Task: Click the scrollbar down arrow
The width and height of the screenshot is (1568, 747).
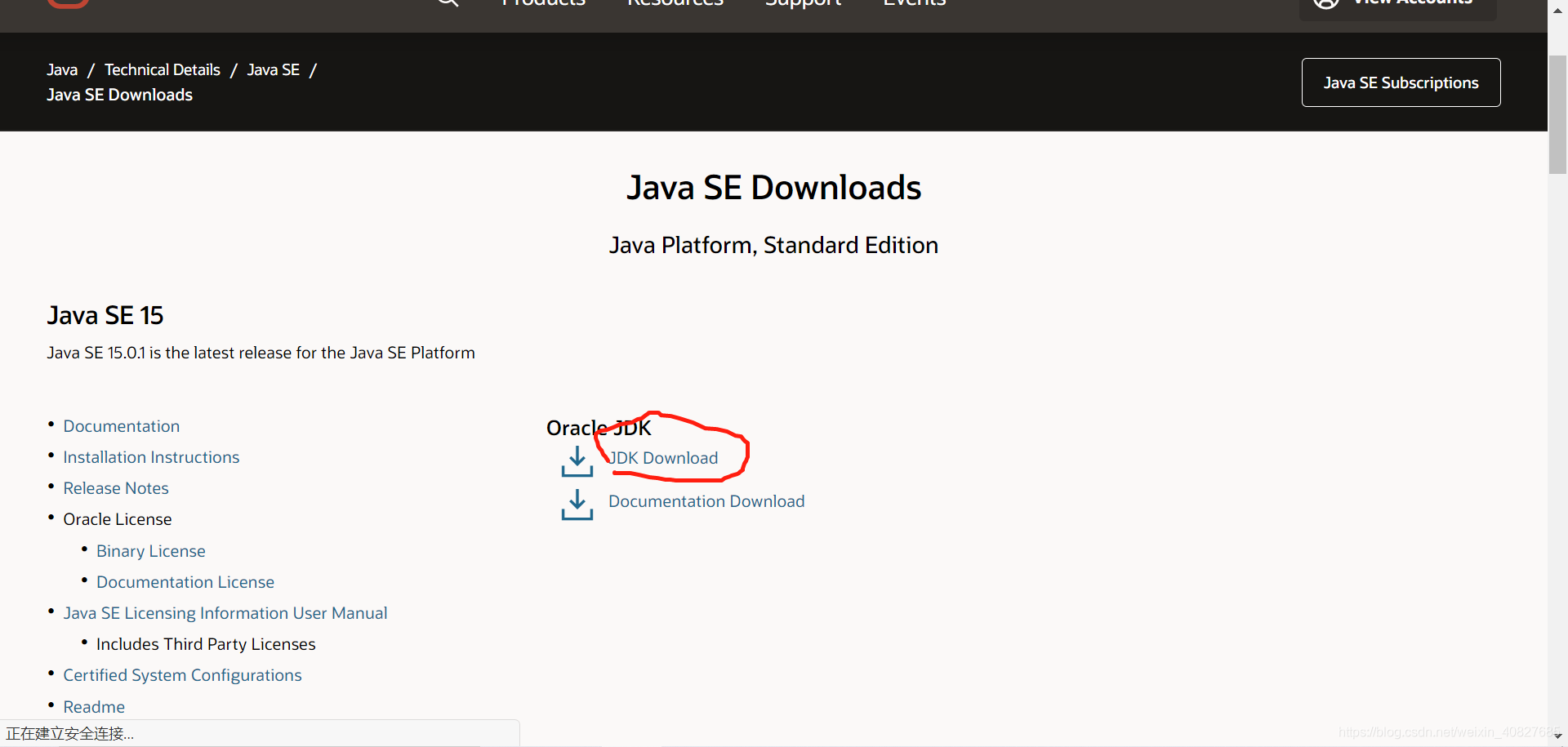Action: click(x=1557, y=736)
